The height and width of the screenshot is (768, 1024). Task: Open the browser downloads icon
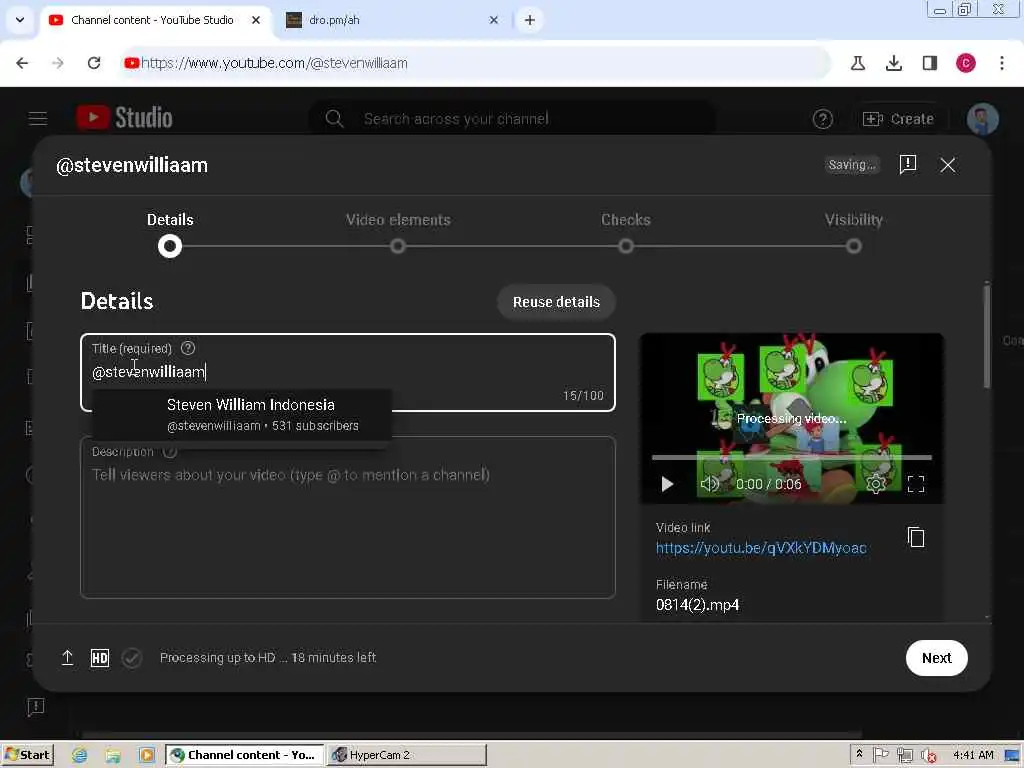(x=893, y=63)
